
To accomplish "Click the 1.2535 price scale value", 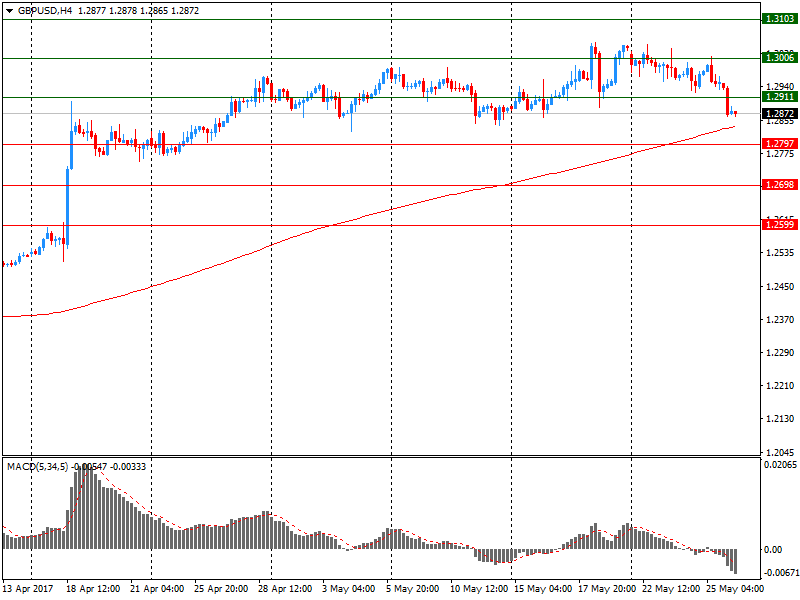I will click(780, 253).
